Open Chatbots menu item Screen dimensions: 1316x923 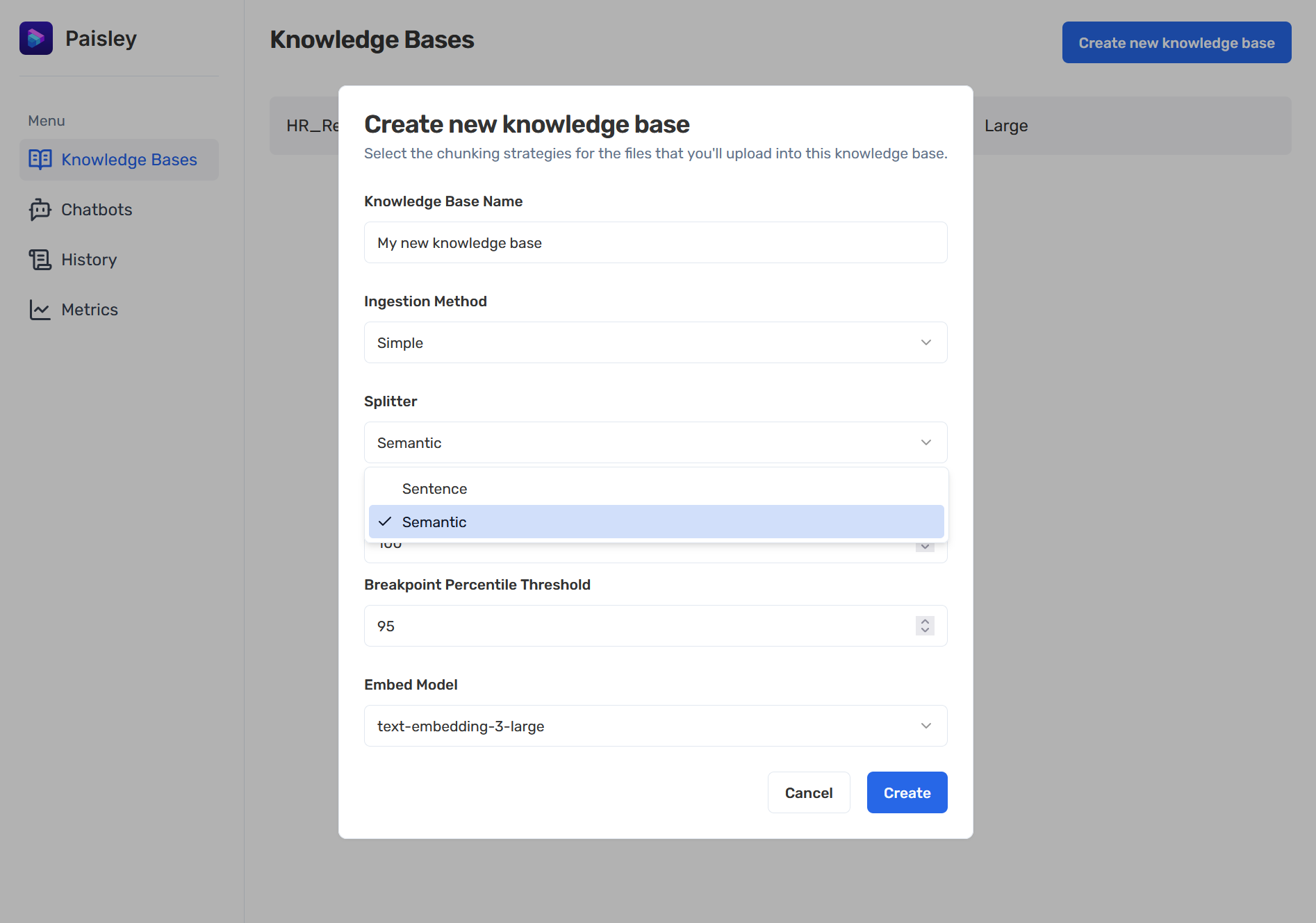(x=119, y=210)
